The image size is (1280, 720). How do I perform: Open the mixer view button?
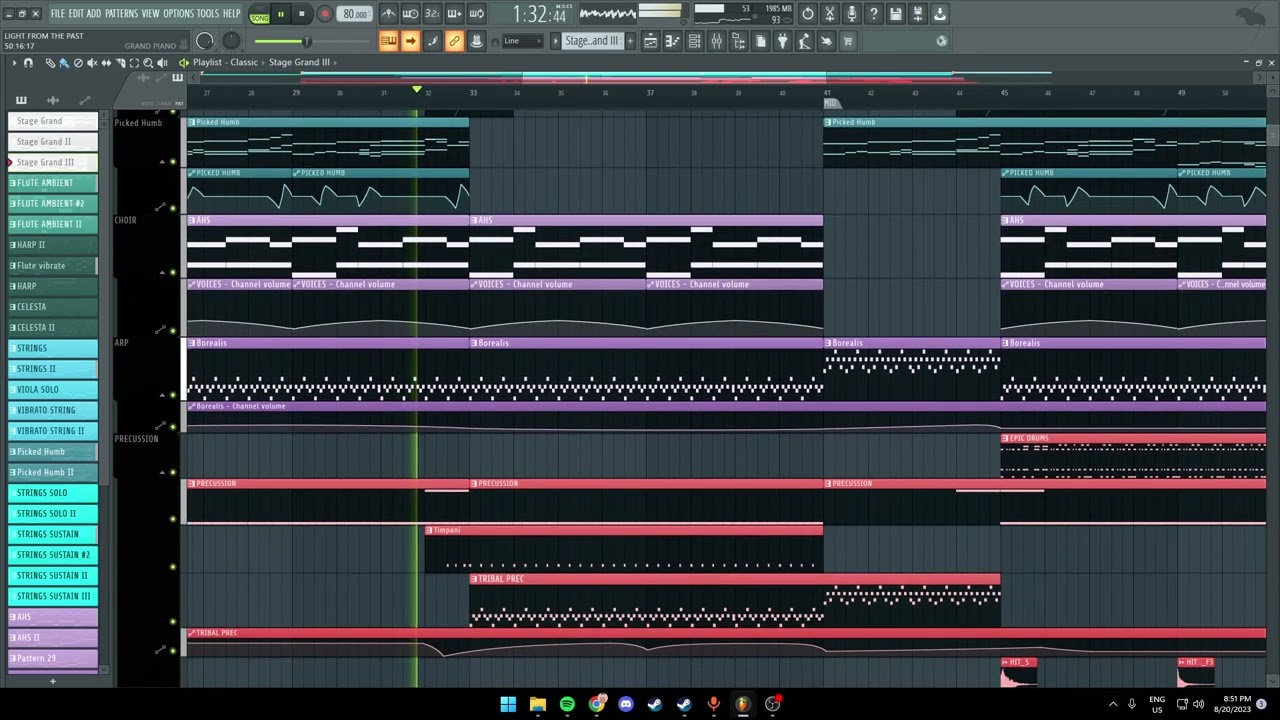click(x=716, y=41)
